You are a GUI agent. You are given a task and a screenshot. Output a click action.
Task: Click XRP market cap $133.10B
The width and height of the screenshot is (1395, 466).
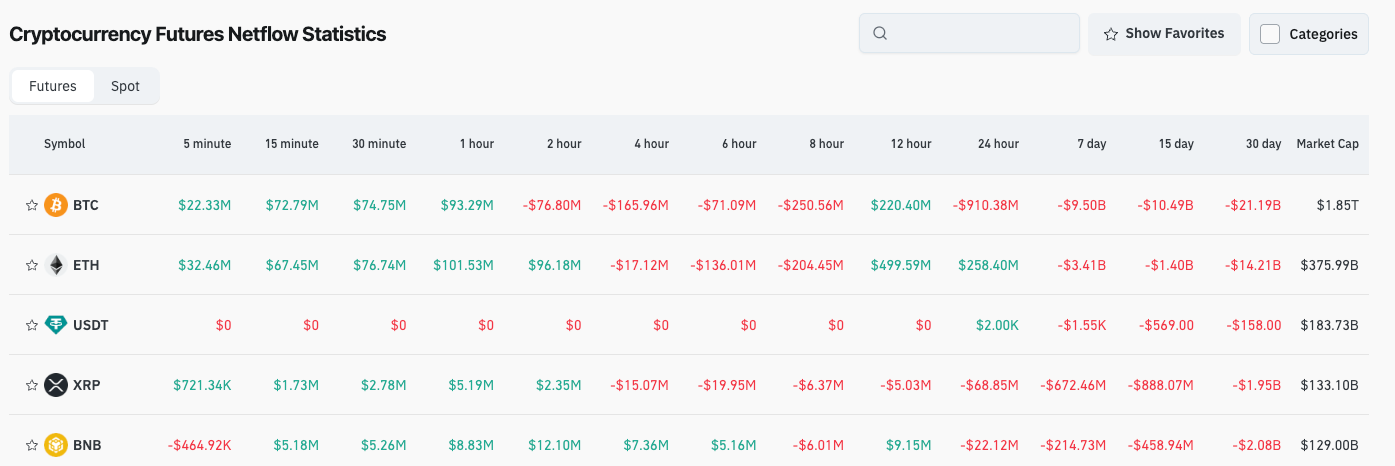tap(1330, 385)
